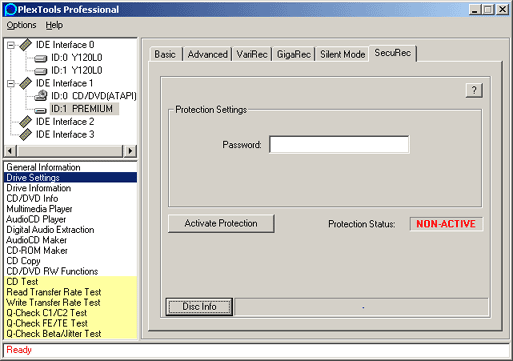Image resolution: width=513 pixels, height=361 pixels.
Task: Switch to the VariRec tab
Action: [x=252, y=54]
